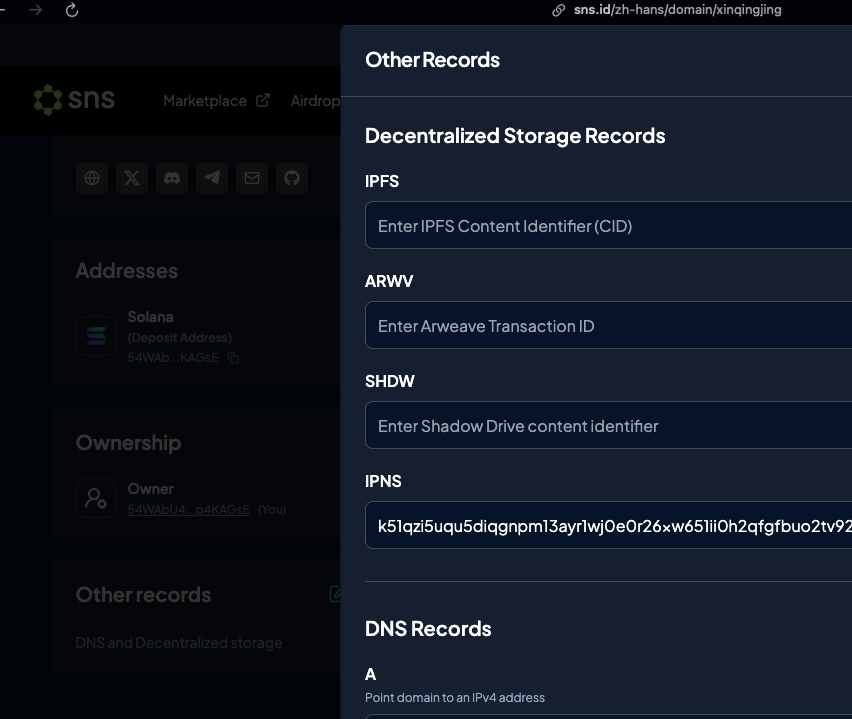Click the Ownership section heading
The image size is (852, 719).
[x=128, y=443]
